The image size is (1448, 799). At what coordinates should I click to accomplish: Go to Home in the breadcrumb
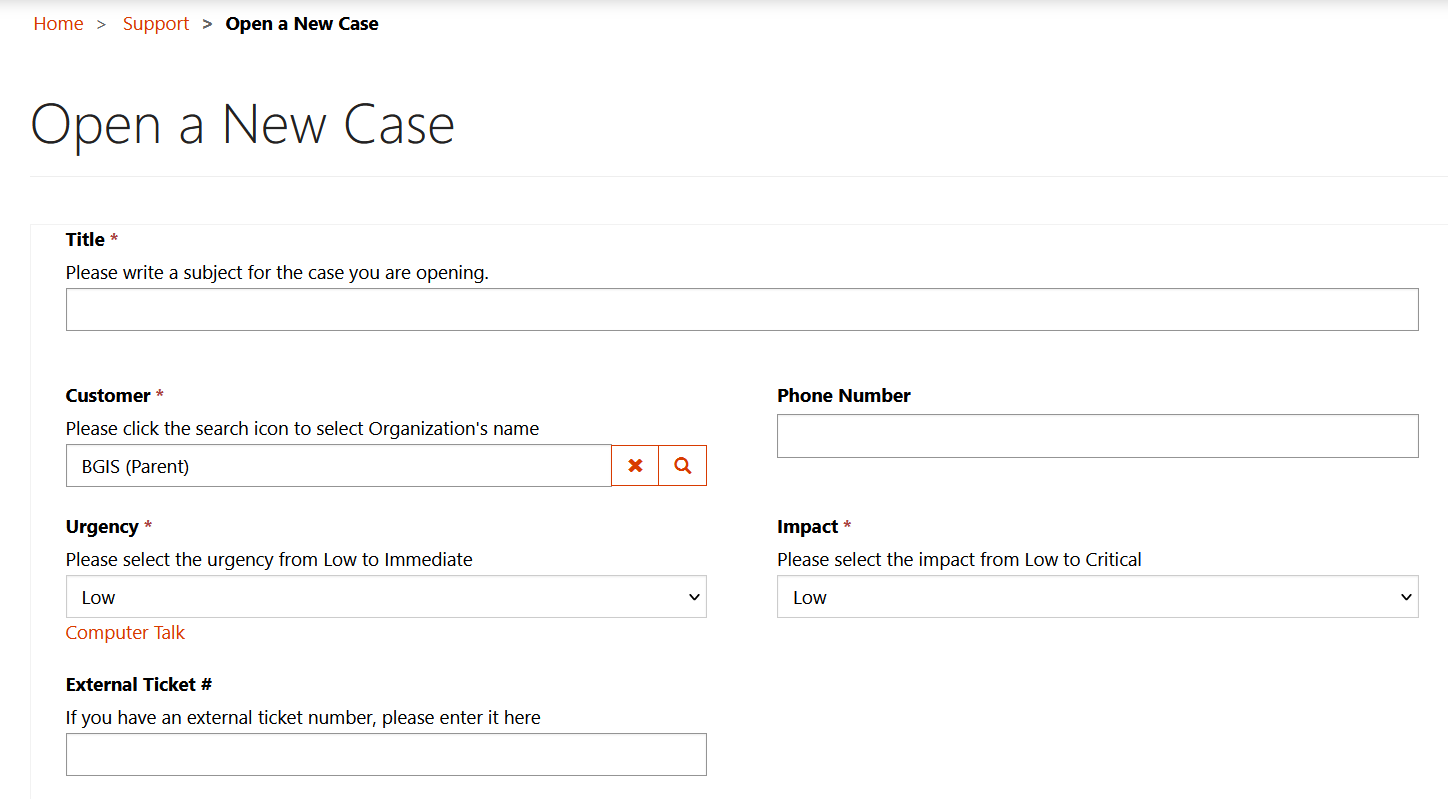click(x=58, y=24)
